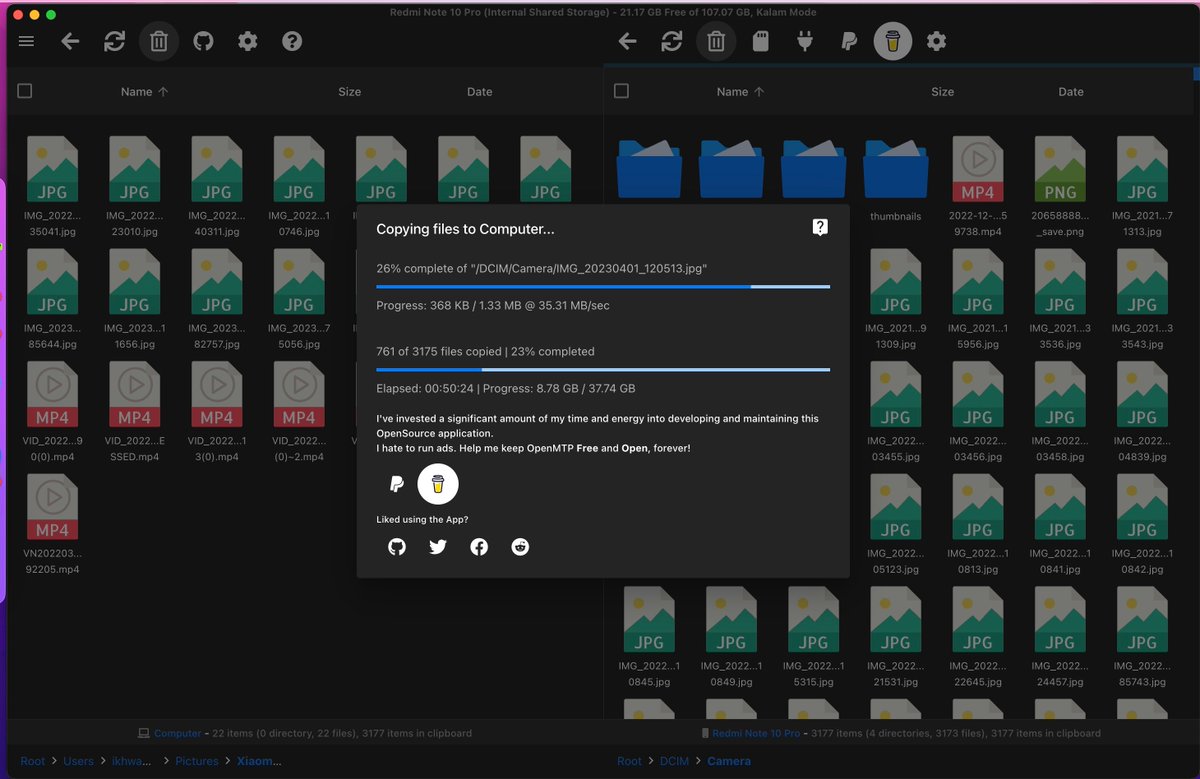This screenshot has height=779, width=1200.
Task: Click file copy progress bar
Action: [x=603, y=287]
